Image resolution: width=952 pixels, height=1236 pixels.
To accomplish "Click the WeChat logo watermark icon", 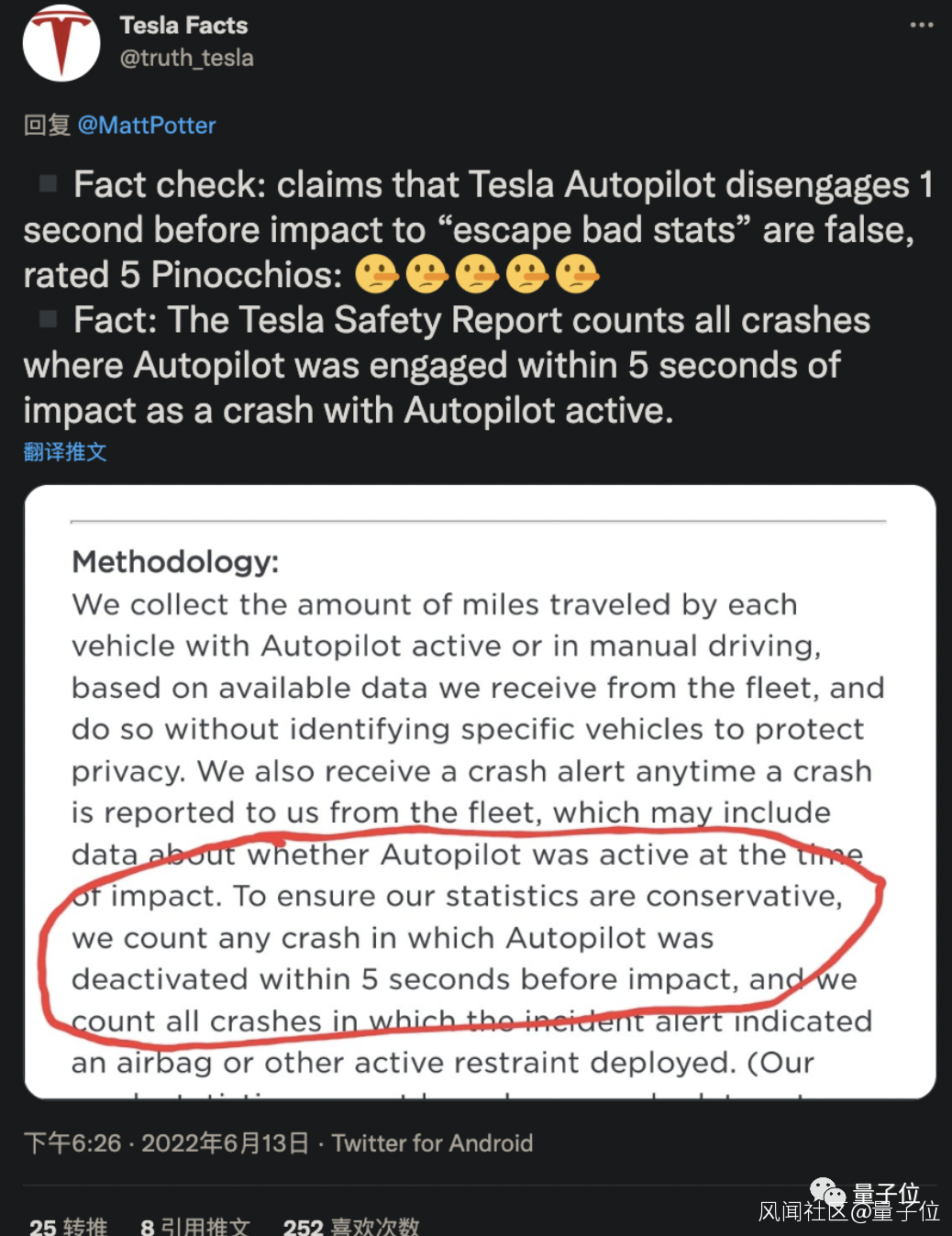I will tap(827, 1193).
